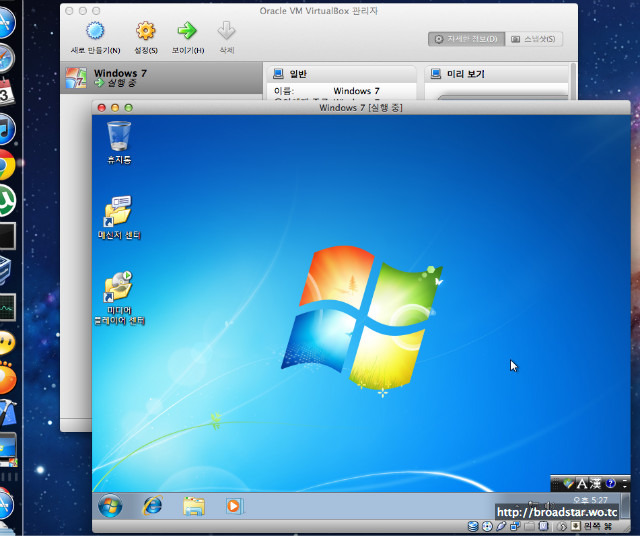Screen dimensions: 640x536
Task: Open the yellow smiley face Dock icon
Action: coord(6,343)
